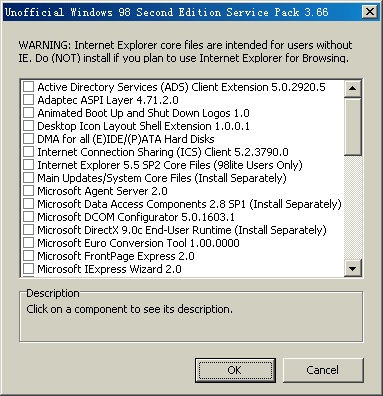Select "Microsoft Euro Conversion Tool 1.00.0000" text
The image size is (383, 396).
click(x=138, y=243)
